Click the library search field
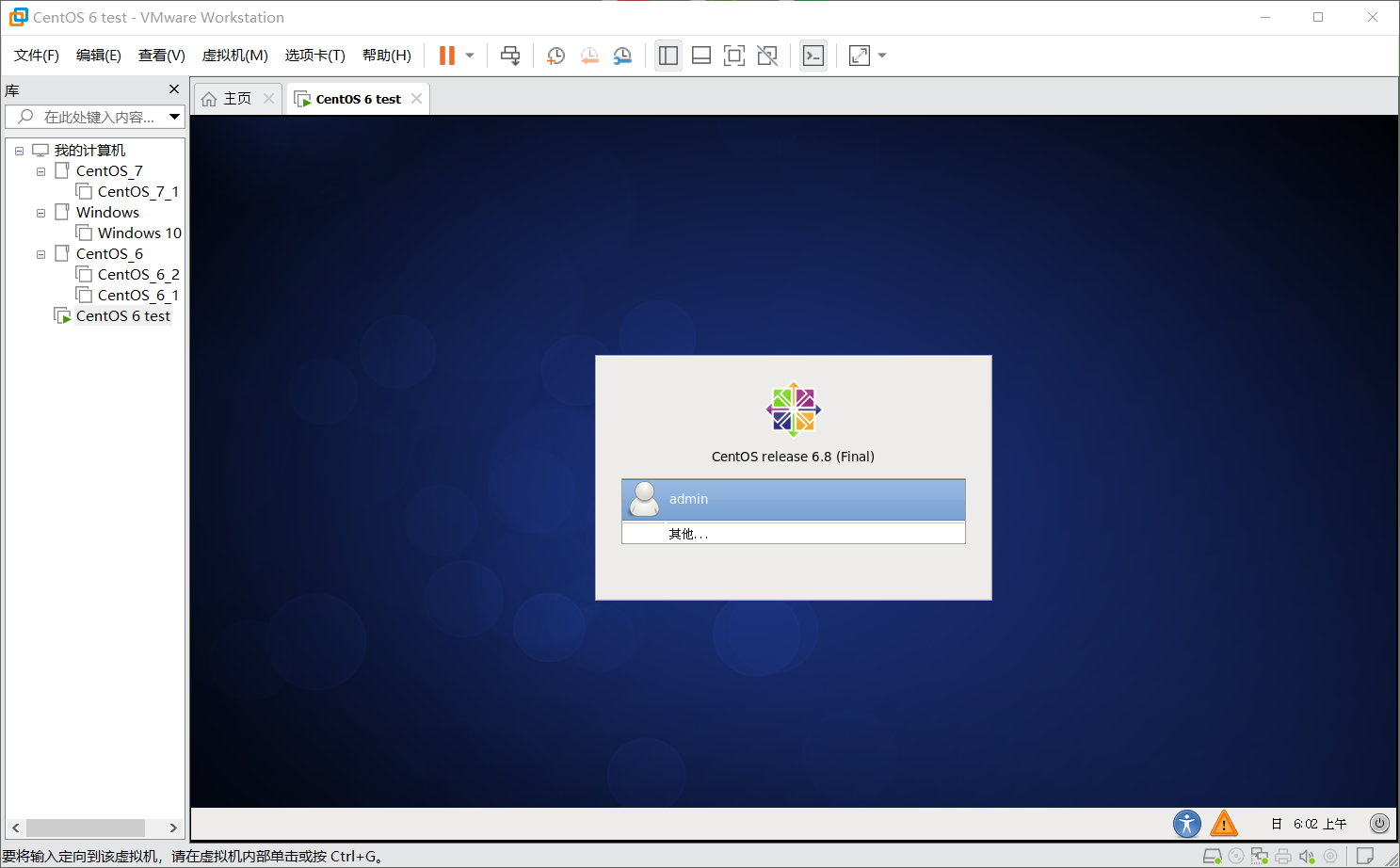This screenshot has width=1400, height=868. [95, 117]
